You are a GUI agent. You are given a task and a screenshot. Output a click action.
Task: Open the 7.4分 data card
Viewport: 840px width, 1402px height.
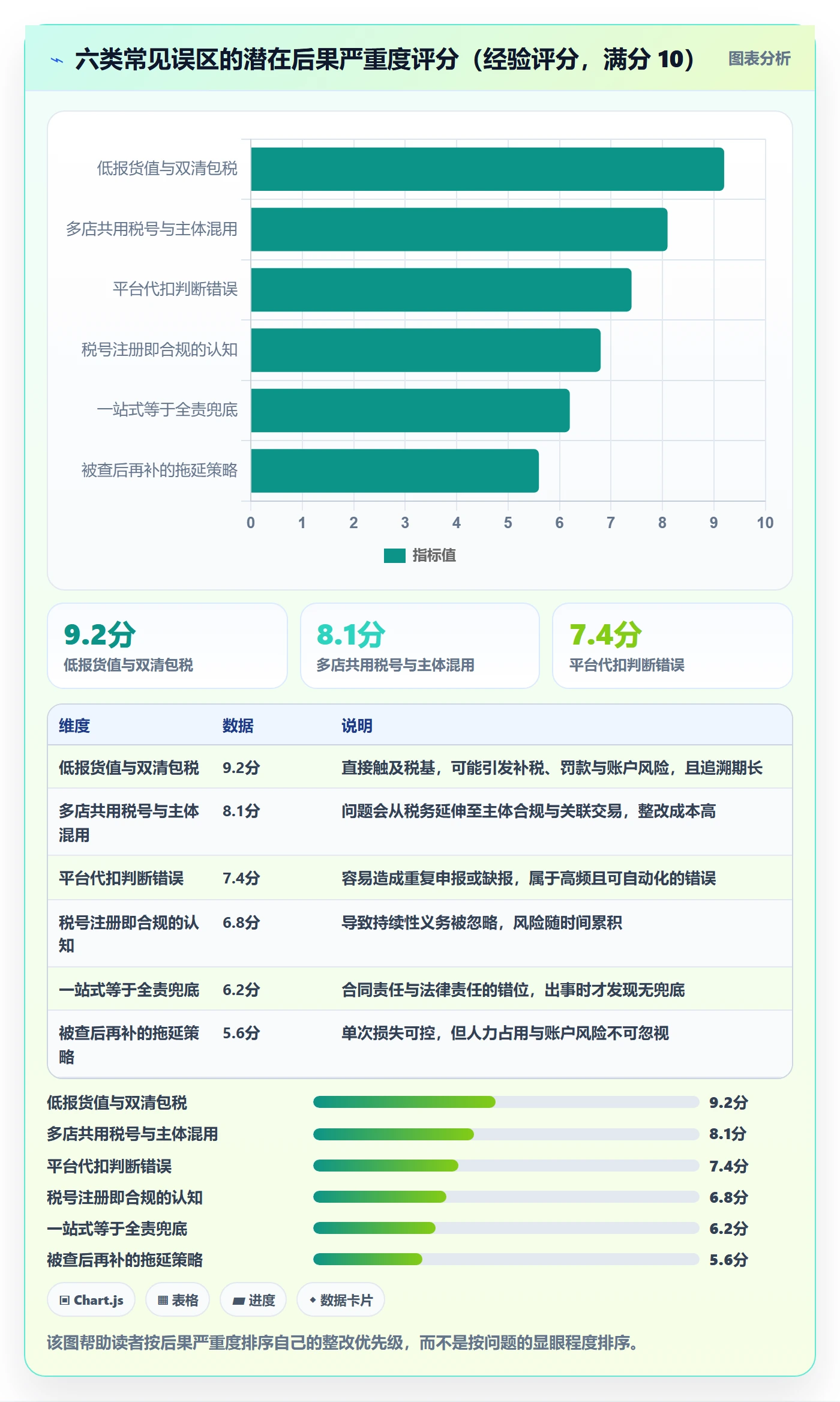673,646
